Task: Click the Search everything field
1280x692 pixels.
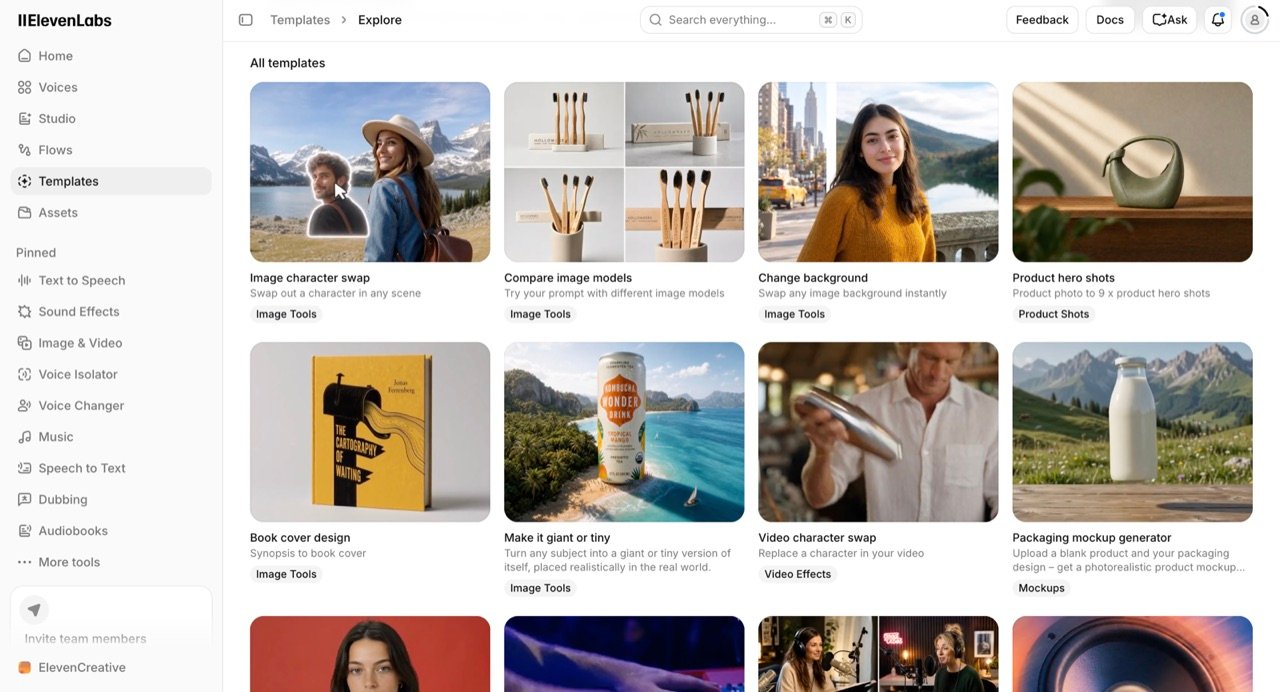Action: coord(751,20)
